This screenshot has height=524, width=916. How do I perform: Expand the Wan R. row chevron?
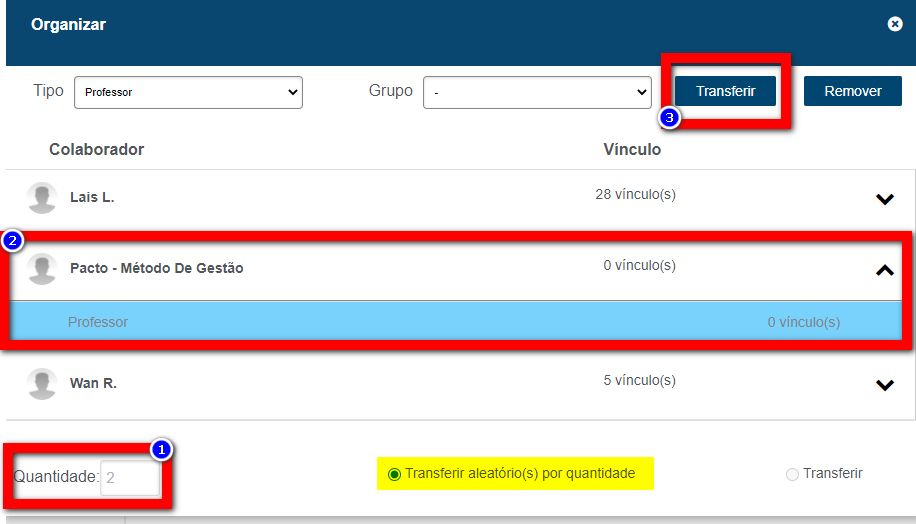point(884,385)
